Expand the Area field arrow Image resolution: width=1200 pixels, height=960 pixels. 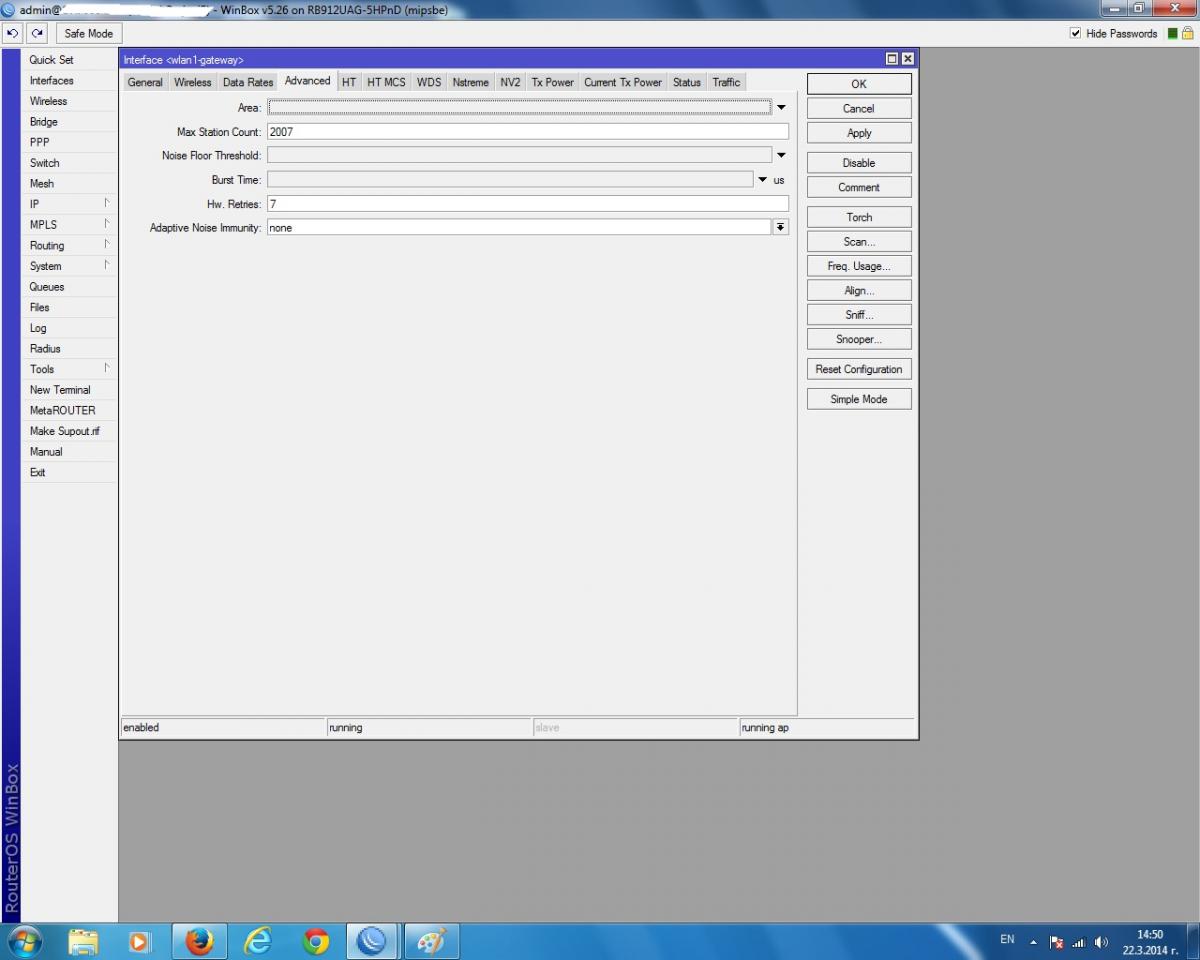[781, 107]
